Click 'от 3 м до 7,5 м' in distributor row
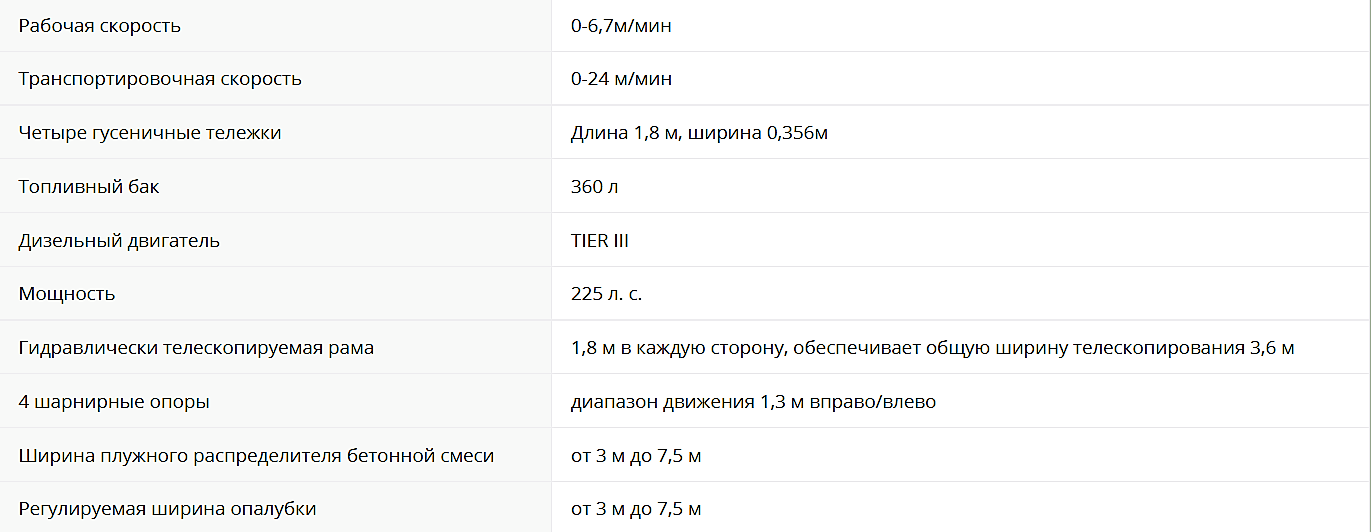Screen dimensions: 1372x532 tap(636, 456)
